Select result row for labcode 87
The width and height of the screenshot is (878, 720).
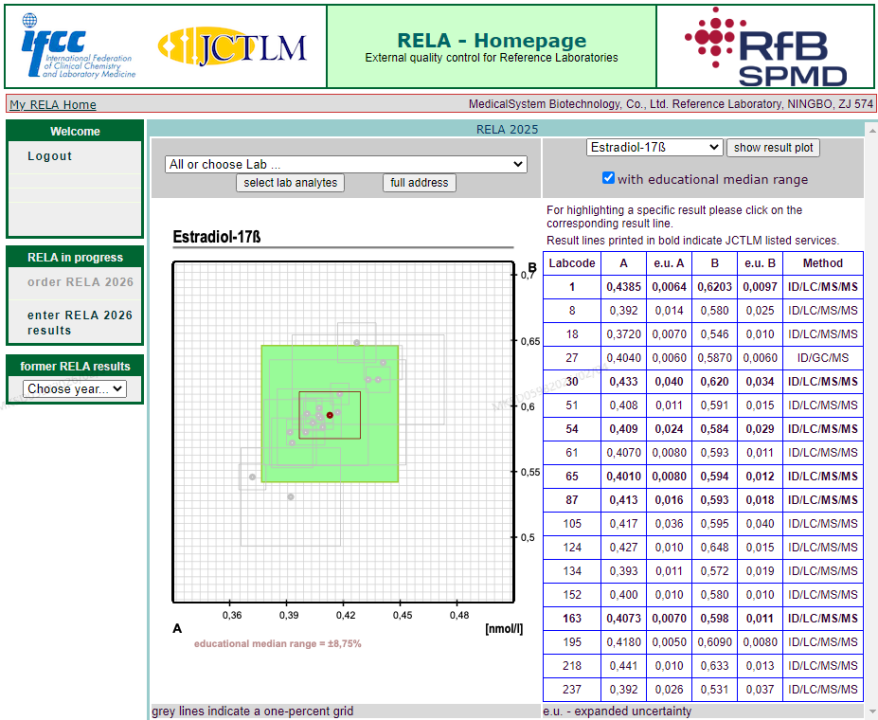tap(703, 500)
